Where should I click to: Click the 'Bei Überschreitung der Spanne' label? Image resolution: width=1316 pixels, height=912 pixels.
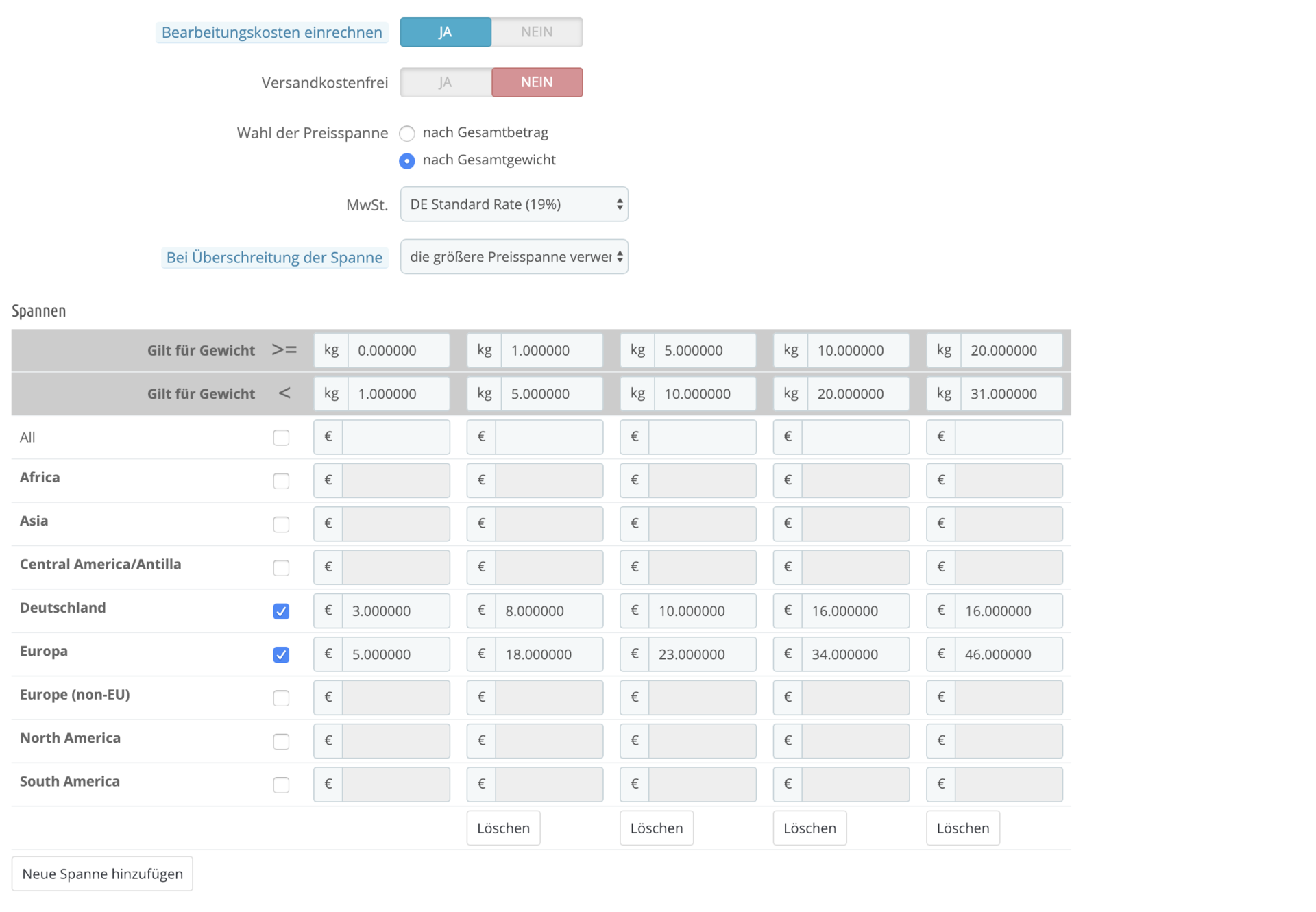click(x=274, y=258)
